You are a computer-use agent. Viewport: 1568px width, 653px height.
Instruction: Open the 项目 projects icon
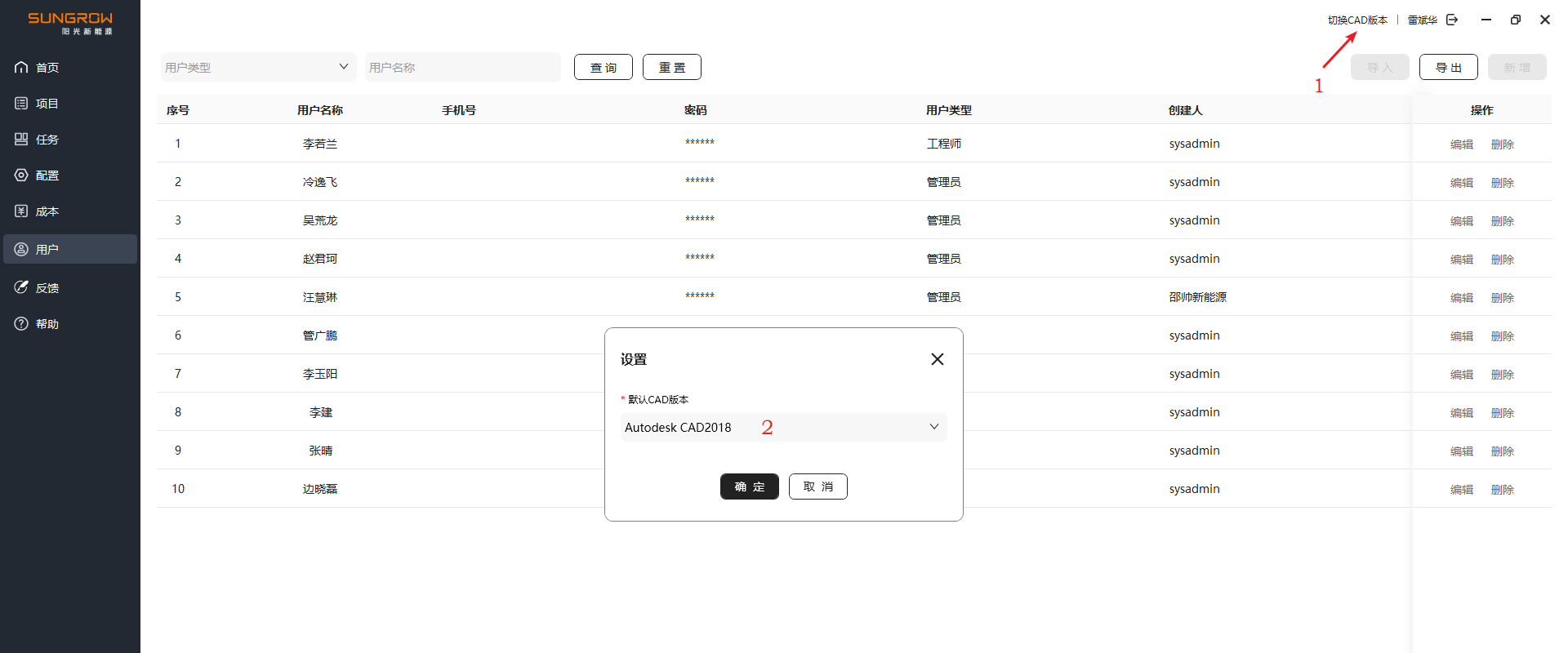tap(21, 103)
